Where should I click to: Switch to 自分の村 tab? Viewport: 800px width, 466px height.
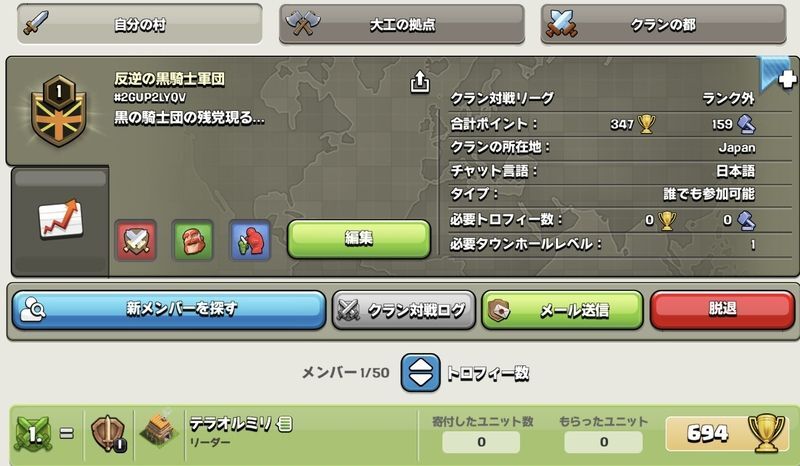pyautogui.click(x=139, y=24)
